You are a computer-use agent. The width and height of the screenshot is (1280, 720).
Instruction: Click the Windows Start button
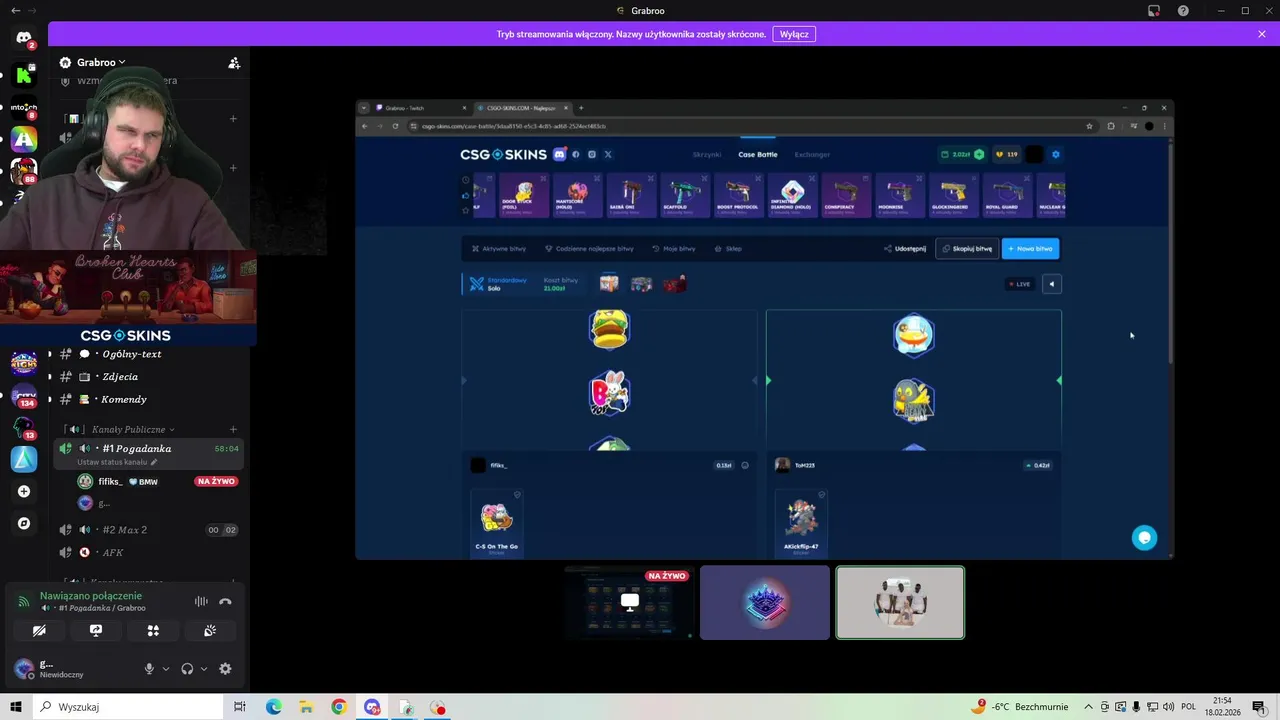16,707
